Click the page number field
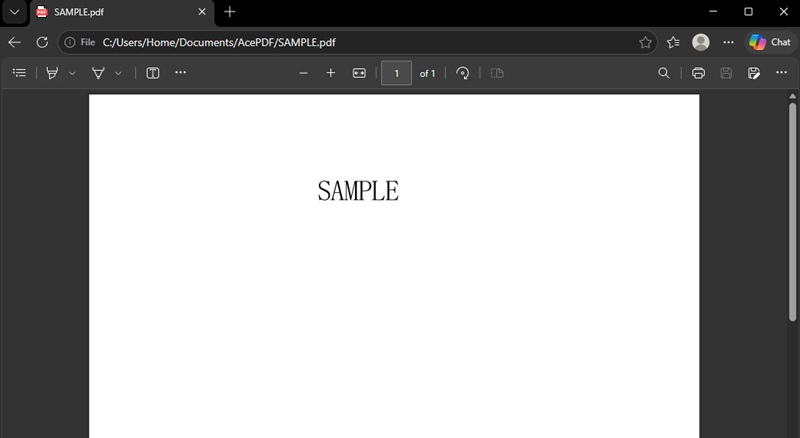The width and height of the screenshot is (800, 438). (x=396, y=74)
